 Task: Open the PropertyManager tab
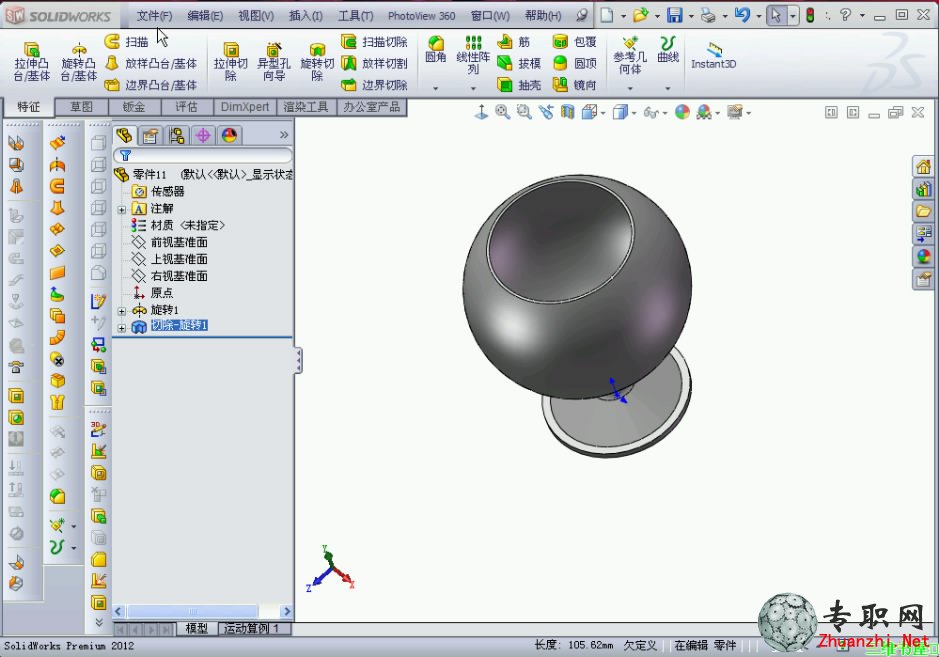[x=150, y=135]
